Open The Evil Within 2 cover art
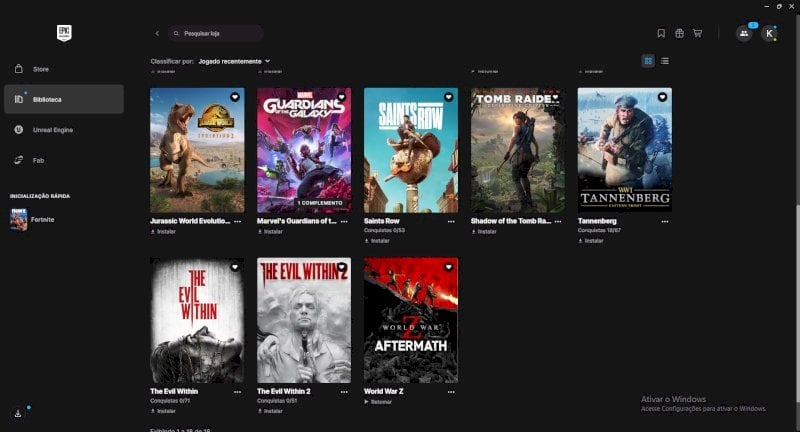 pos(304,320)
